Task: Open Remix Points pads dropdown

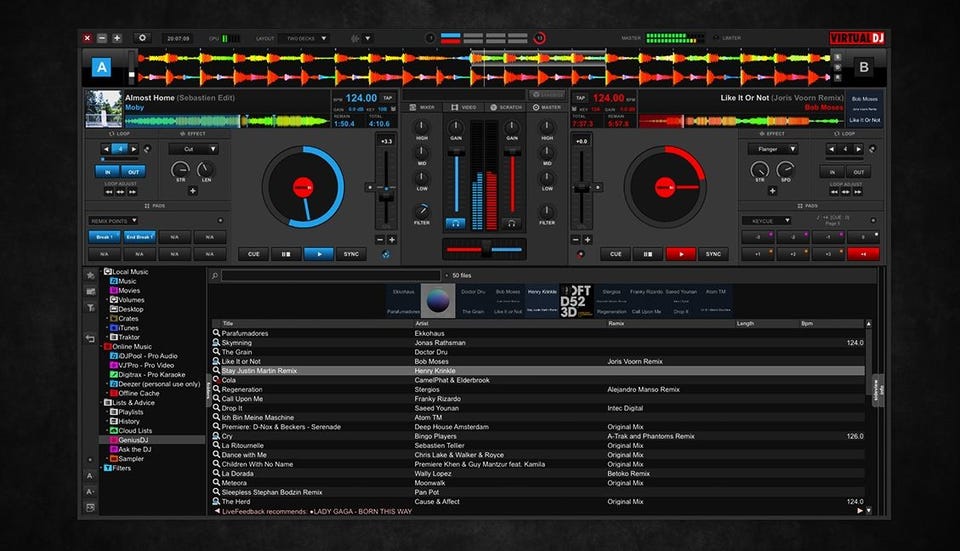Action: 113,220
